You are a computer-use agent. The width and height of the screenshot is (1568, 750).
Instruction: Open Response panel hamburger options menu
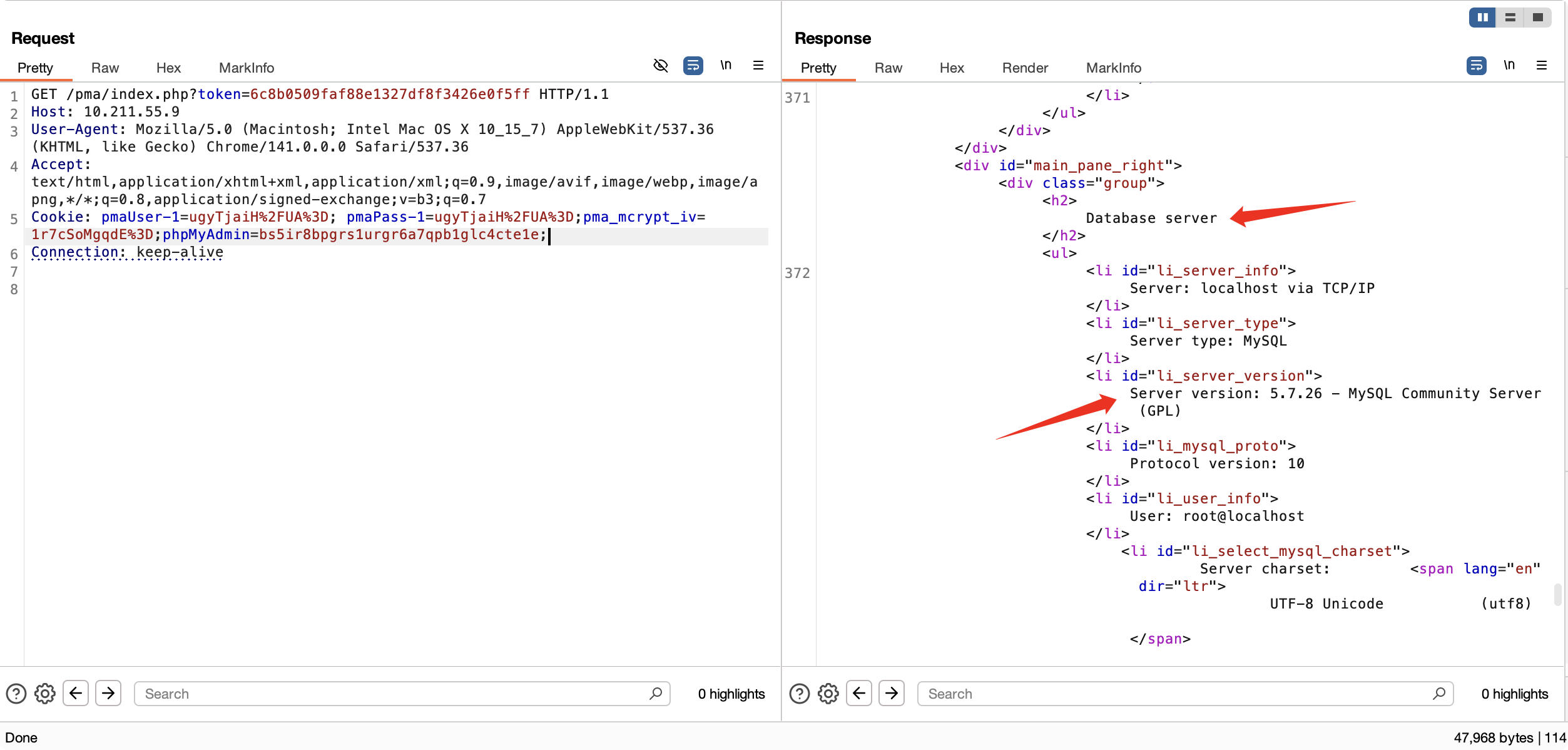pos(1542,66)
